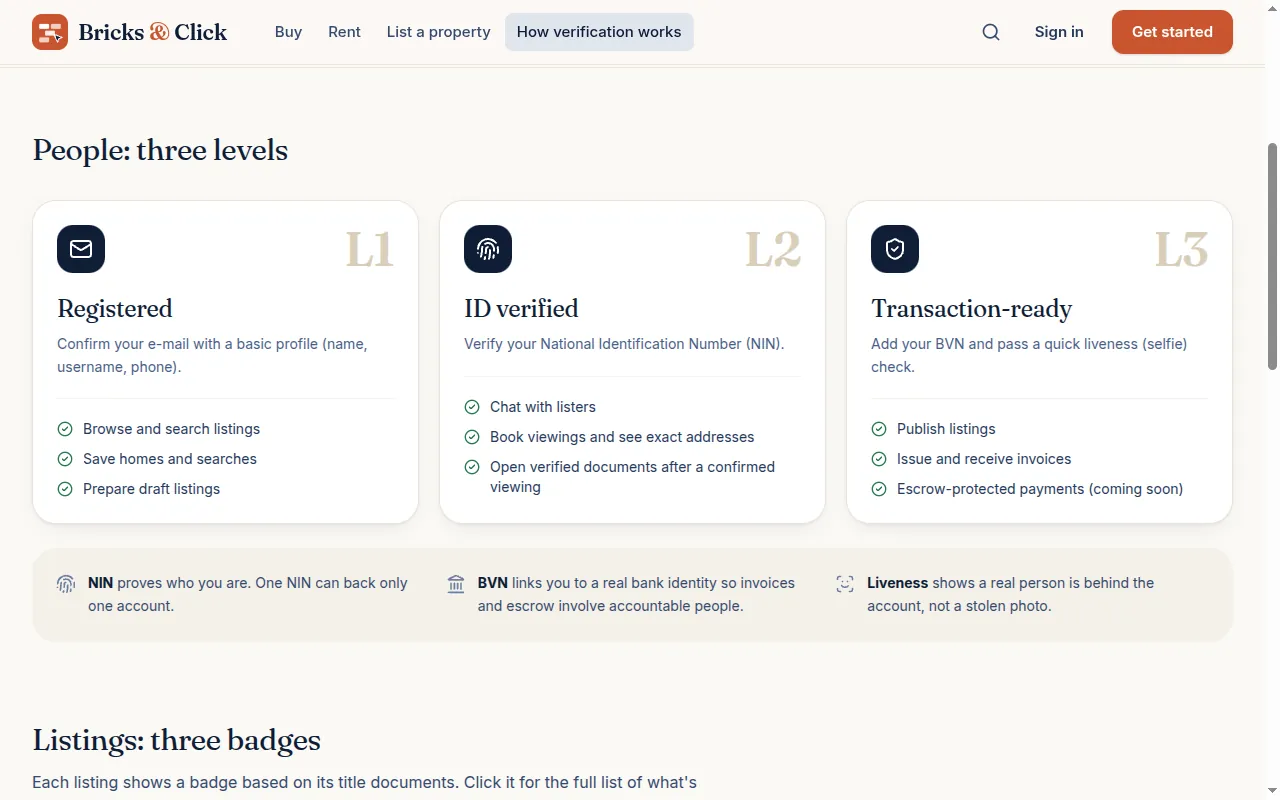Click 'Browse and search listings' text
This screenshot has height=800, width=1280.
[171, 429]
